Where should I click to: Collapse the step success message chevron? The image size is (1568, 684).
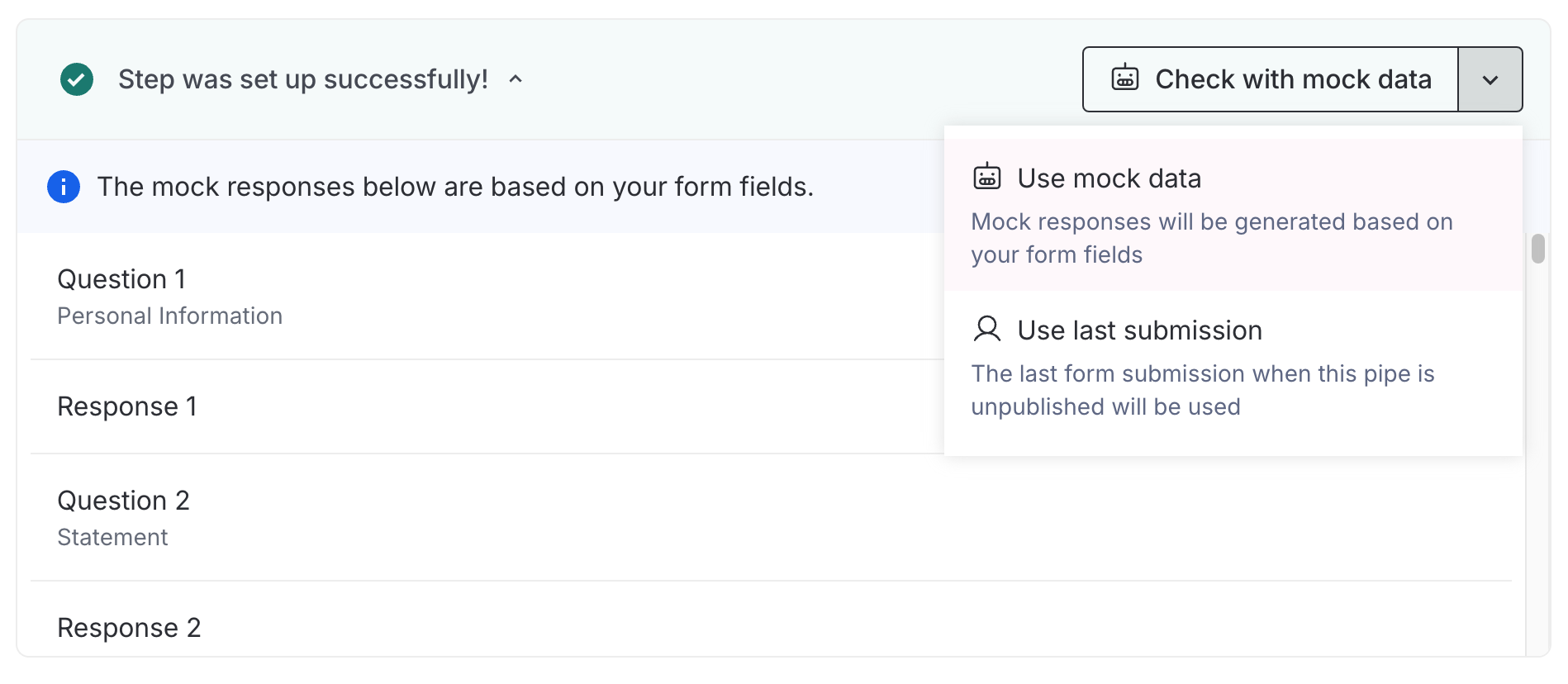coord(516,79)
